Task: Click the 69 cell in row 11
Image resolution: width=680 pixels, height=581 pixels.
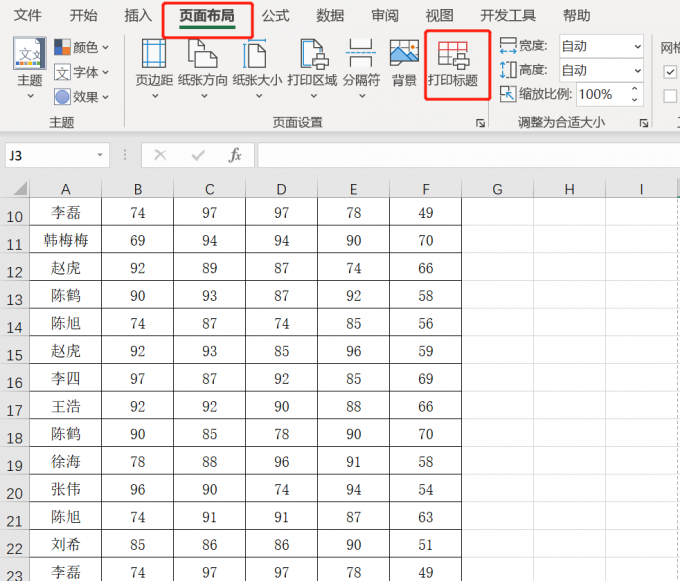Action: (x=137, y=240)
